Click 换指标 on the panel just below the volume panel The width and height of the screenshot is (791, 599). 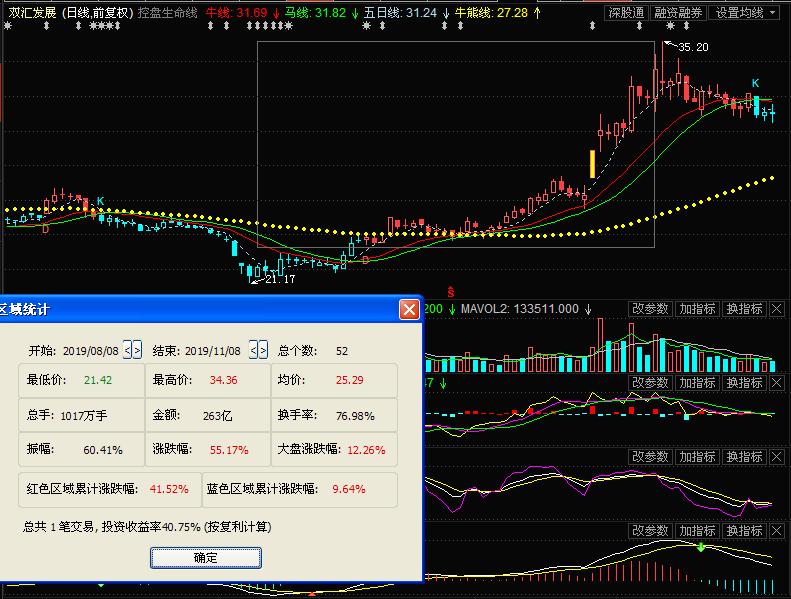click(744, 383)
